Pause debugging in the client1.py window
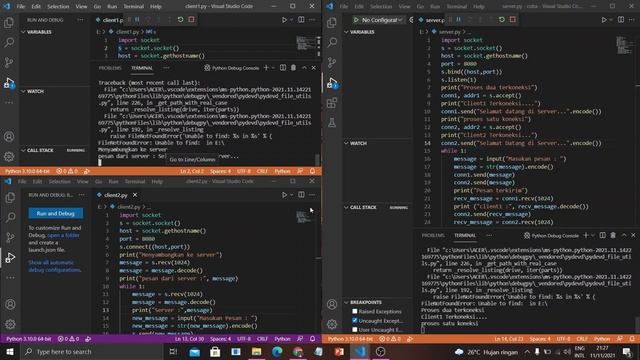 pos(137,20)
